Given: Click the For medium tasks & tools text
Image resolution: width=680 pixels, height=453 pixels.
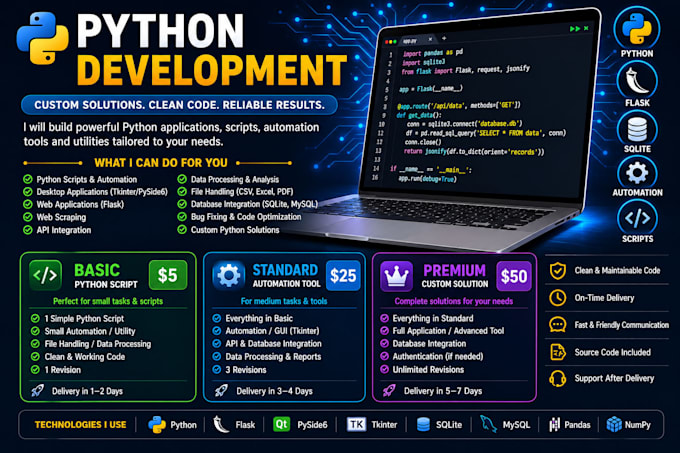Looking at the screenshot, I should coord(284,301).
